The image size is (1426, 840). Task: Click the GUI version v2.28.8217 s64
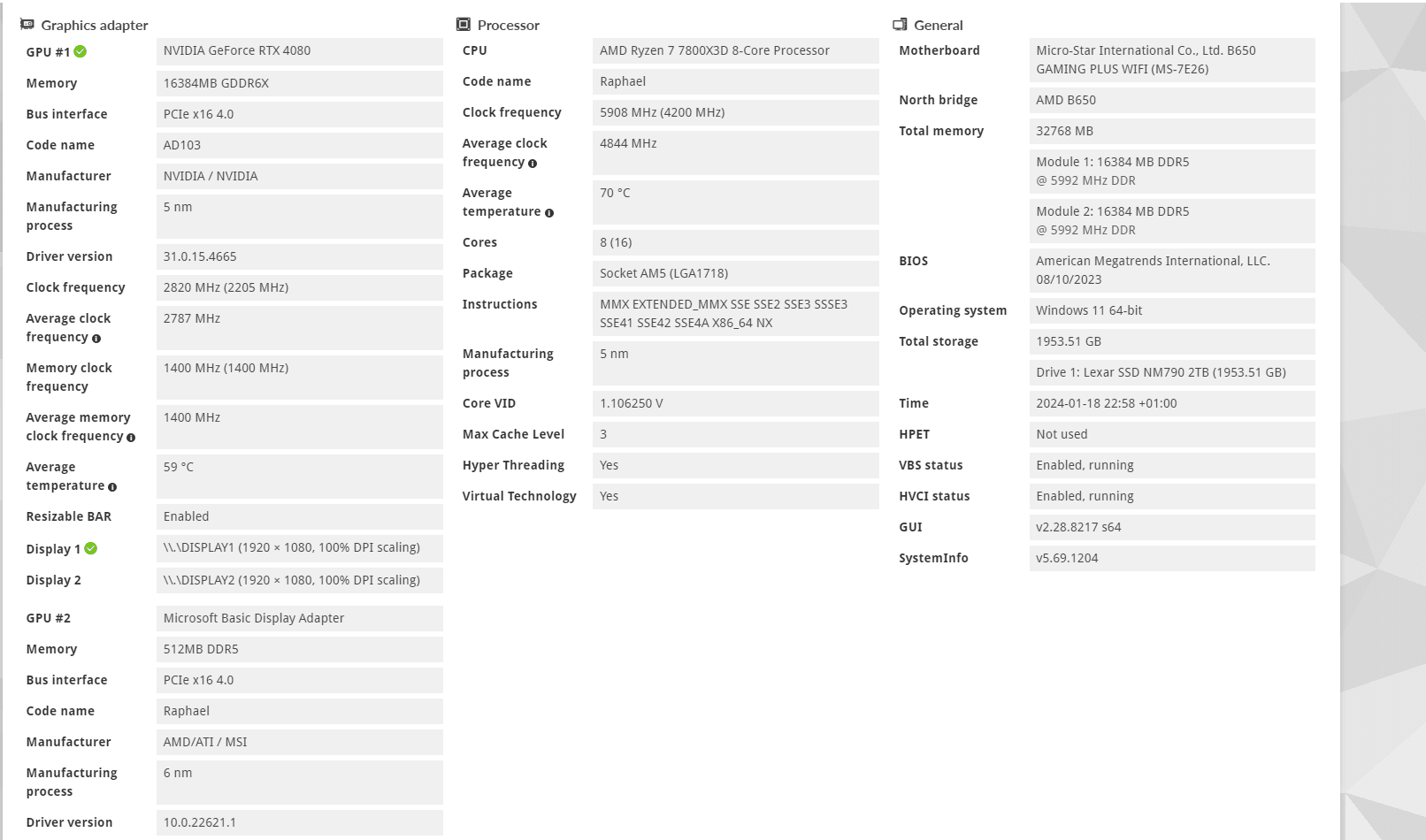pos(1172,527)
